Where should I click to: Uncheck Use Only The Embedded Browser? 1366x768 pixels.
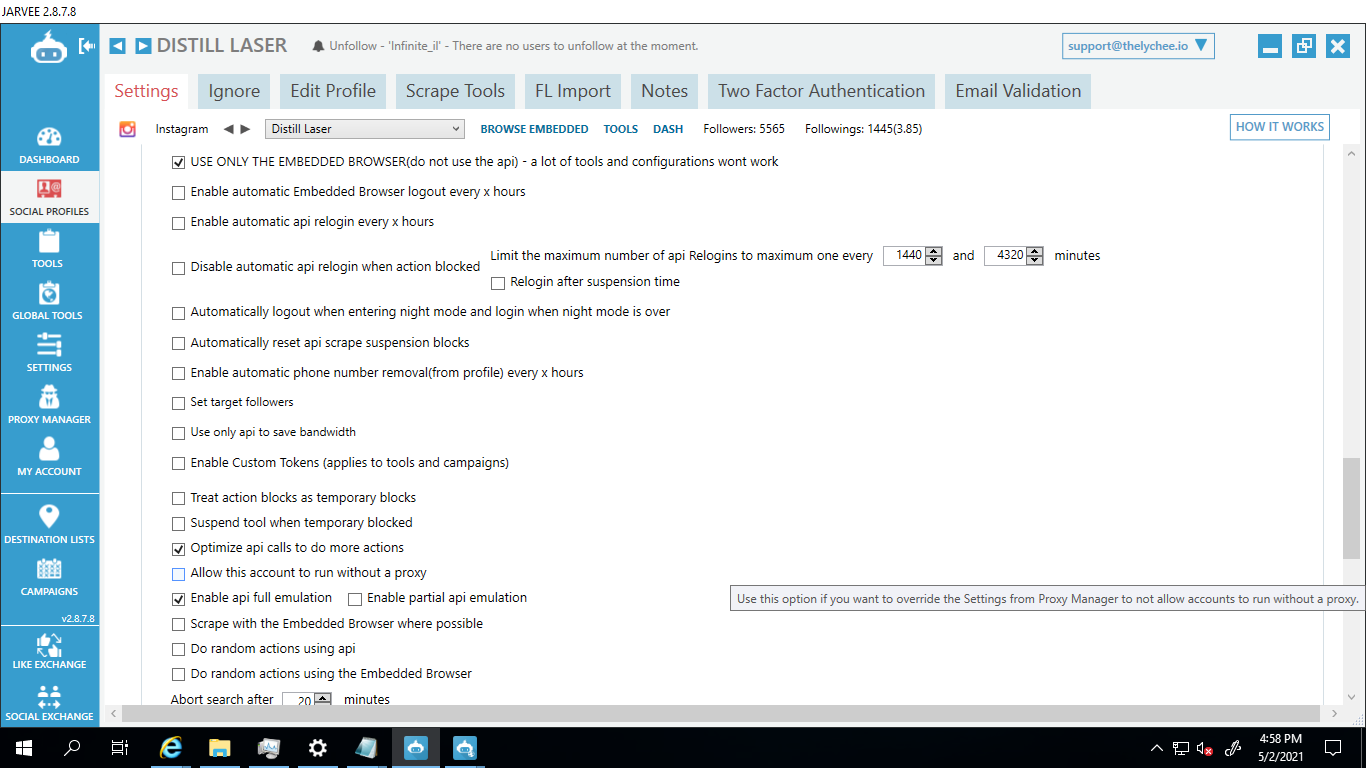click(179, 162)
